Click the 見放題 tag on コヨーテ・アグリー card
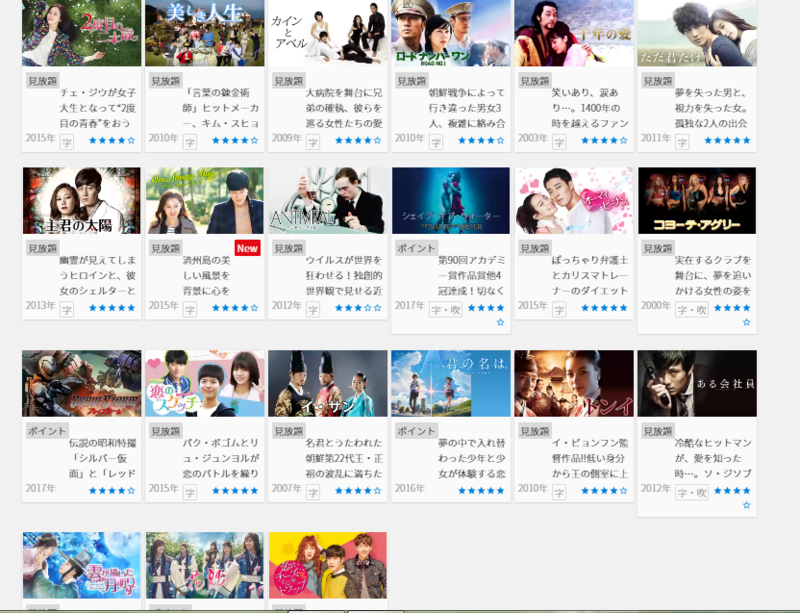 click(658, 248)
